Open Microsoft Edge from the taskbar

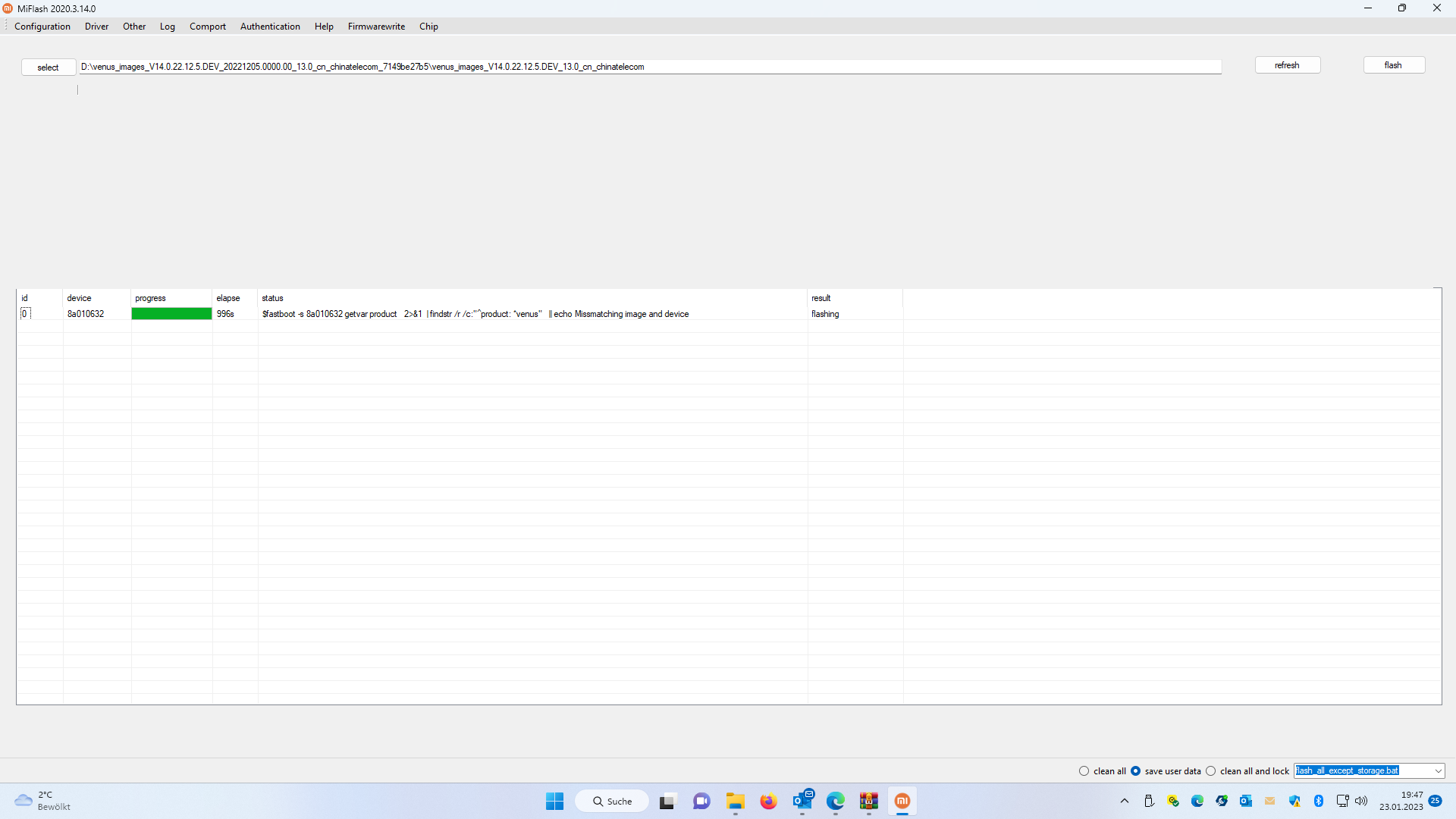pyautogui.click(x=835, y=801)
